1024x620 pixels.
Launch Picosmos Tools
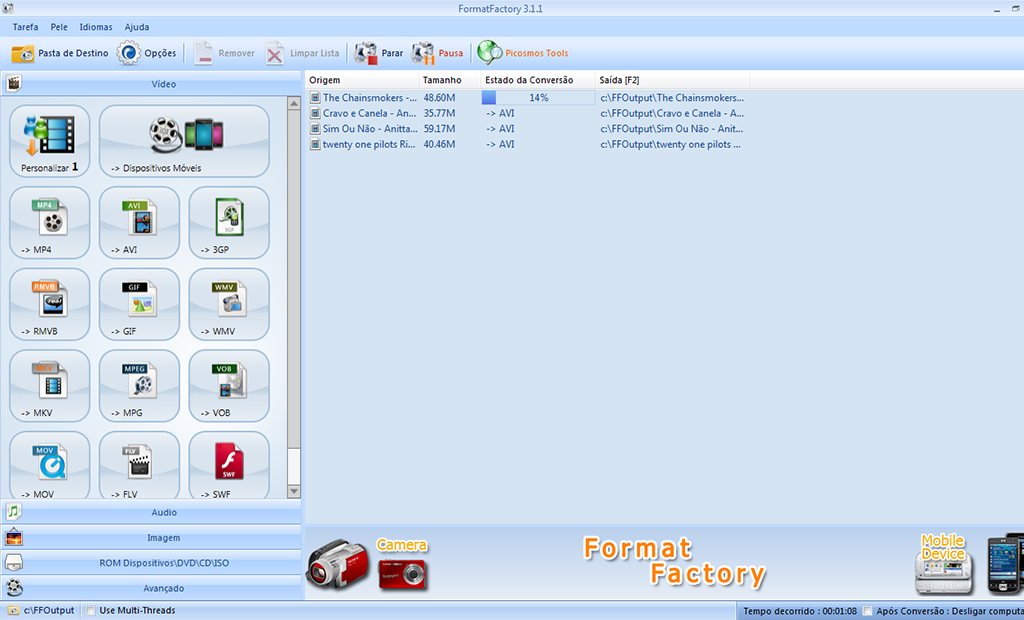(x=522, y=54)
